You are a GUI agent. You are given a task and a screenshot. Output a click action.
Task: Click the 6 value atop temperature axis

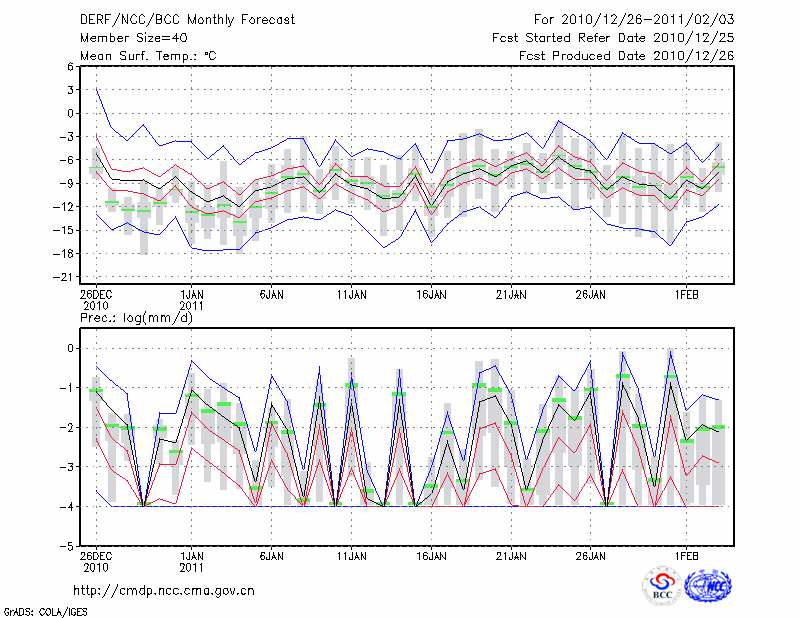click(71, 66)
